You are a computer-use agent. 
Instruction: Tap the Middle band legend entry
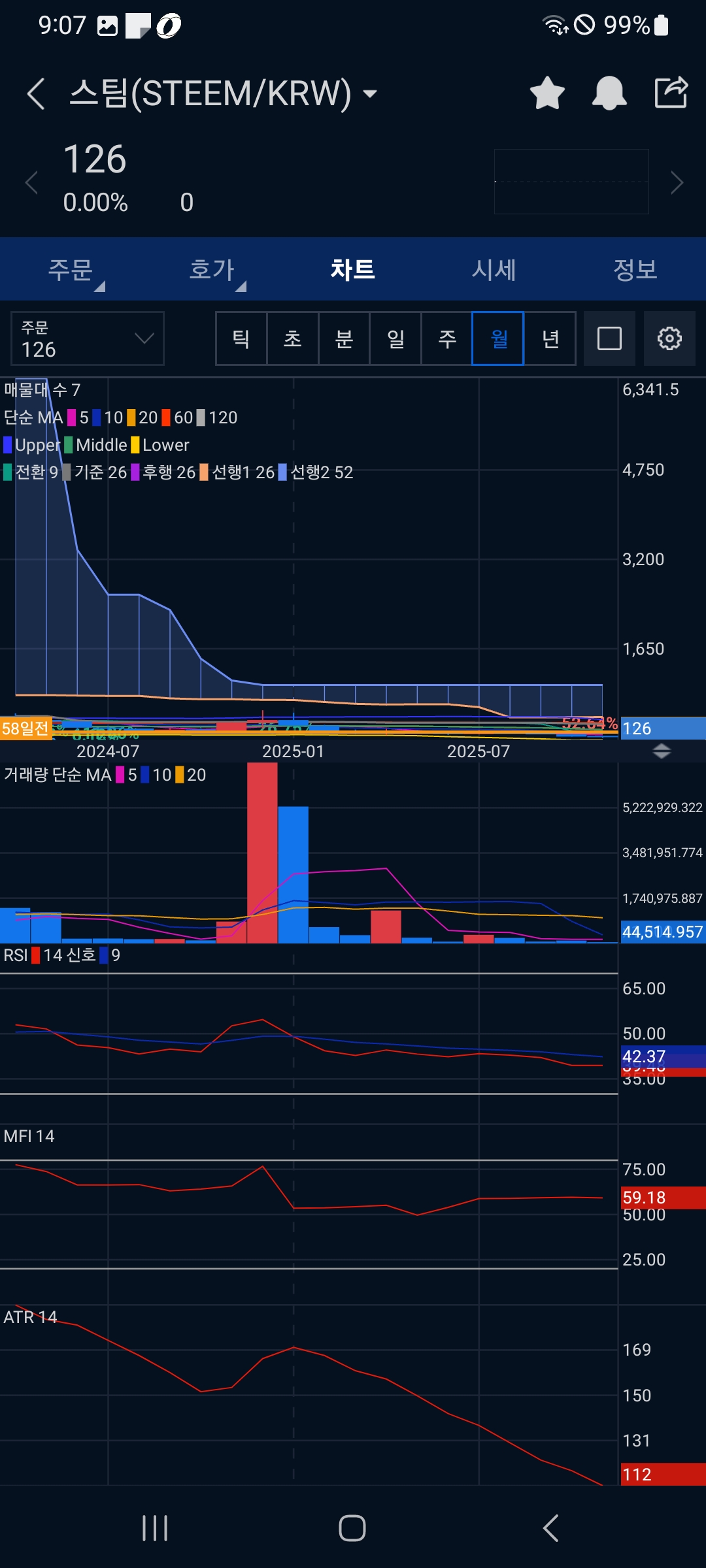[x=96, y=445]
